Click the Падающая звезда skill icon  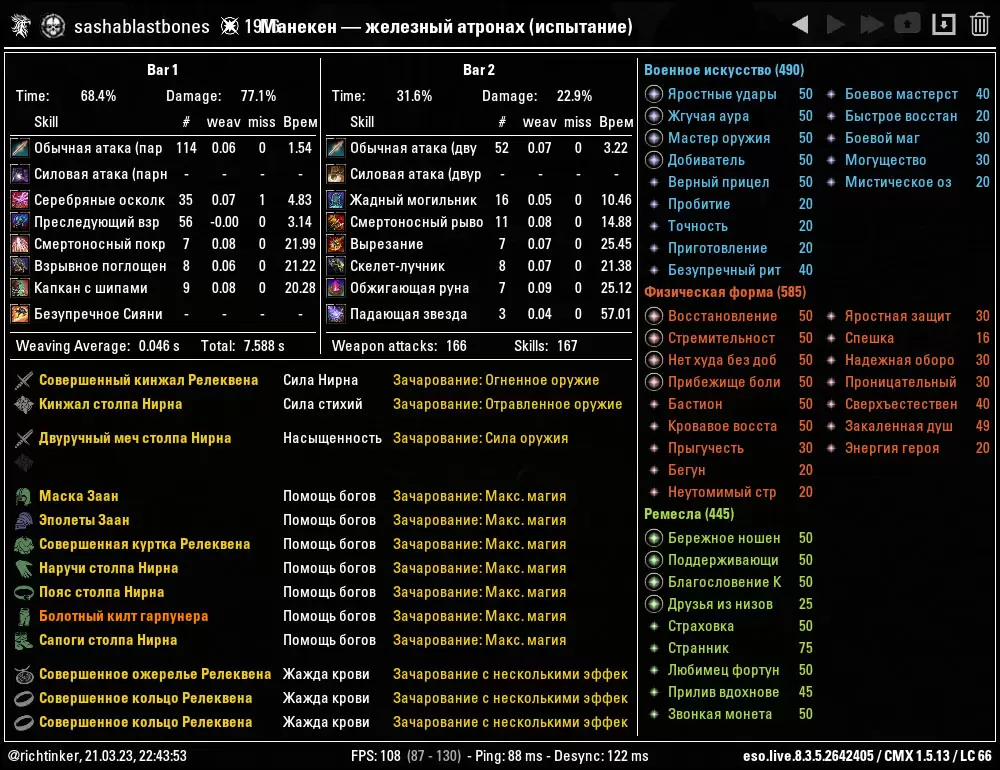click(335, 314)
